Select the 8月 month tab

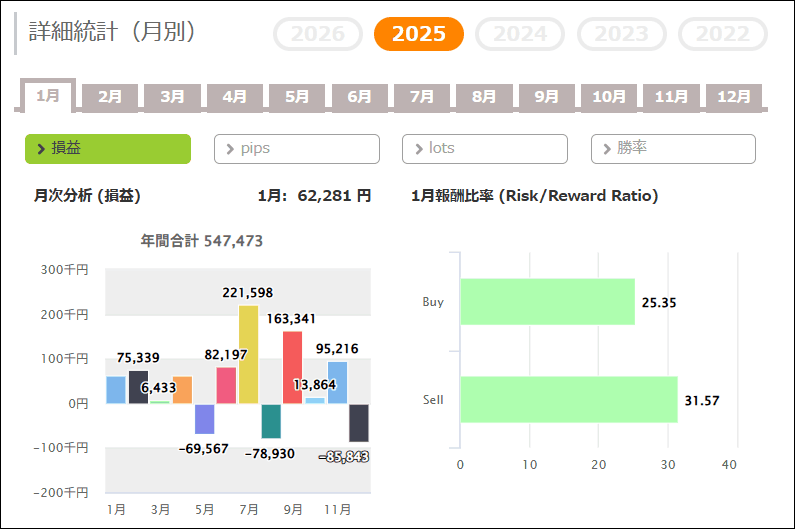[x=484, y=97]
